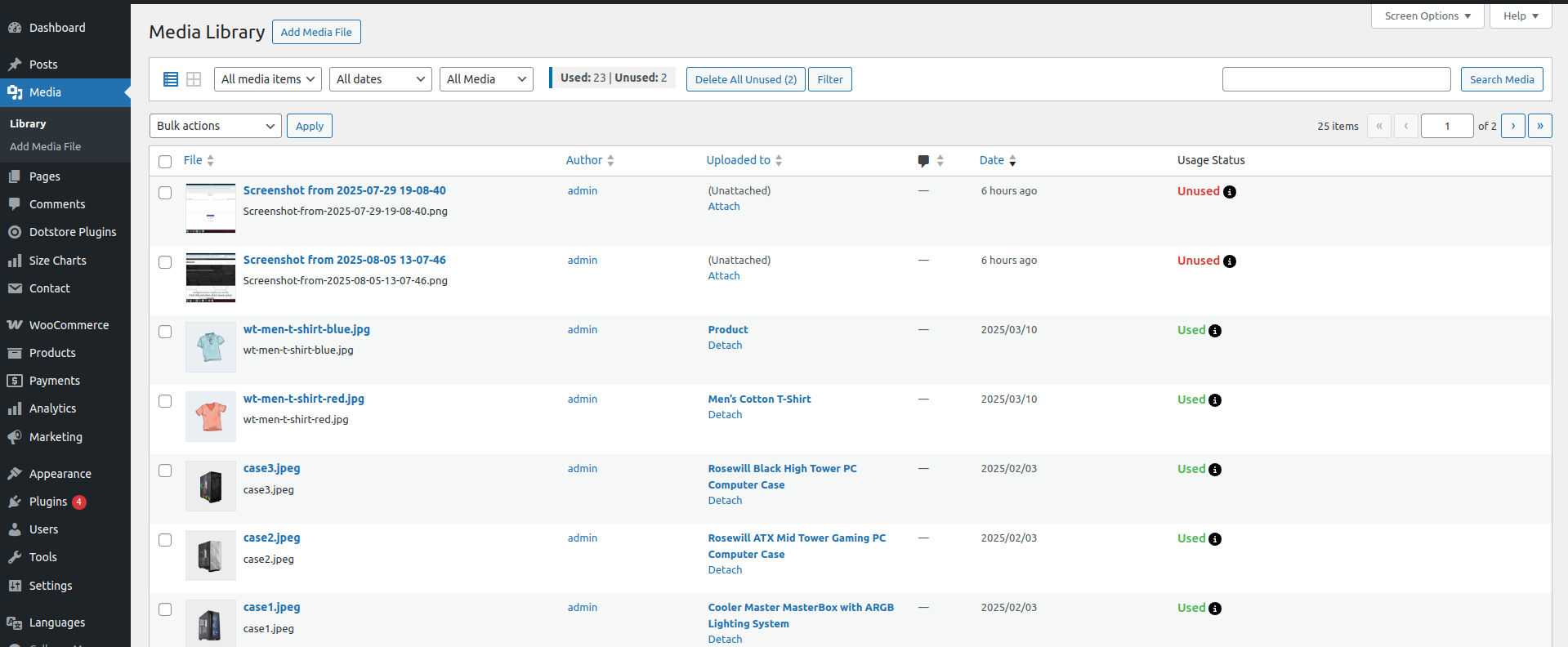This screenshot has width=1568, height=647.
Task: Open the Plugins menu item
Action: point(48,502)
